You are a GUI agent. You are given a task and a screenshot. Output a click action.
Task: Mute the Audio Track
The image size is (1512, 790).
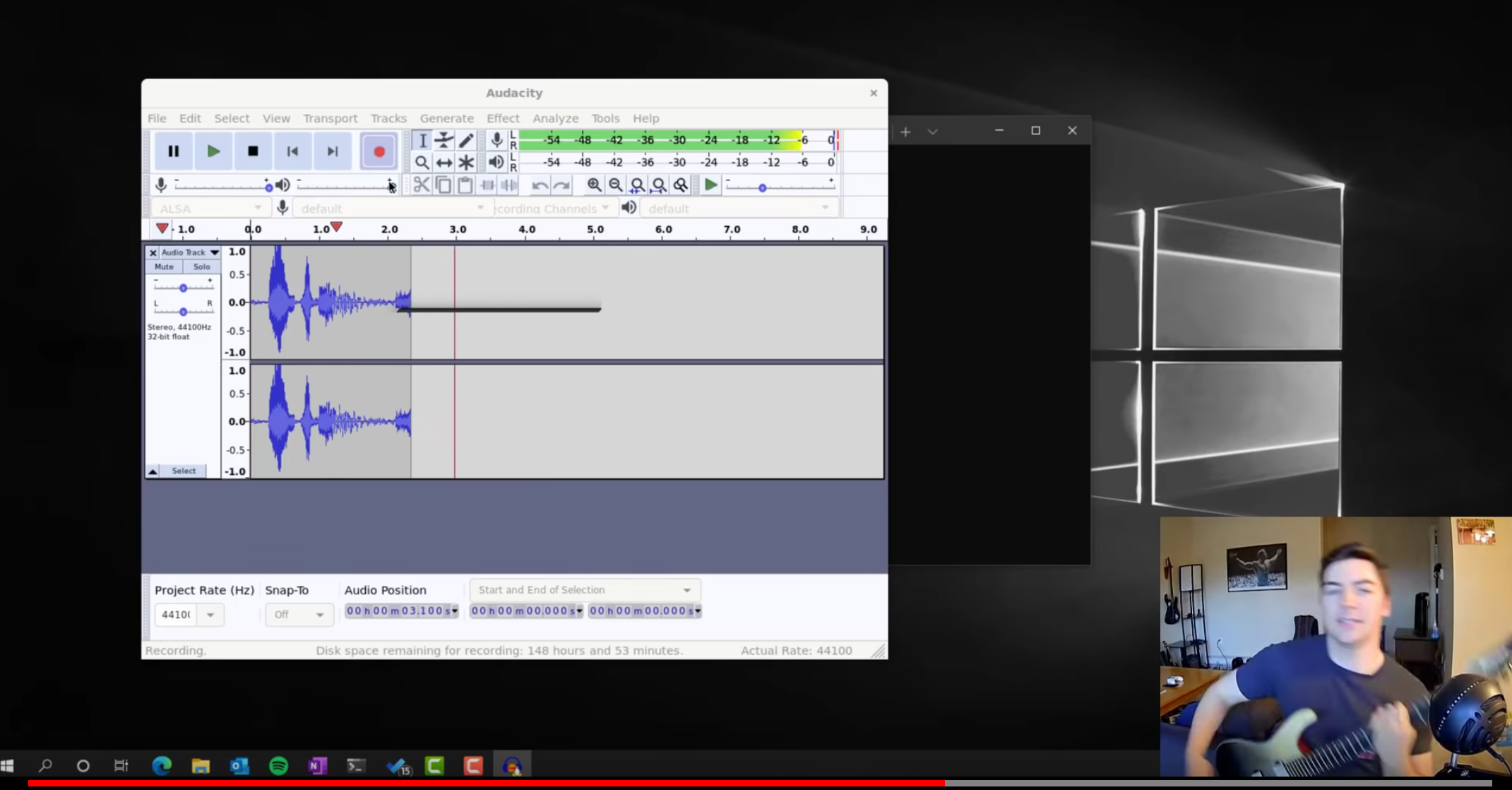point(164,266)
